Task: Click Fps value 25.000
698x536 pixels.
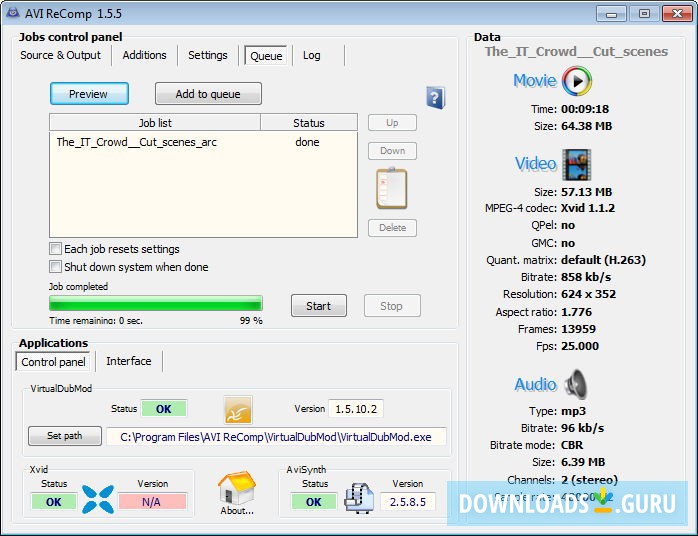Action: point(580,346)
